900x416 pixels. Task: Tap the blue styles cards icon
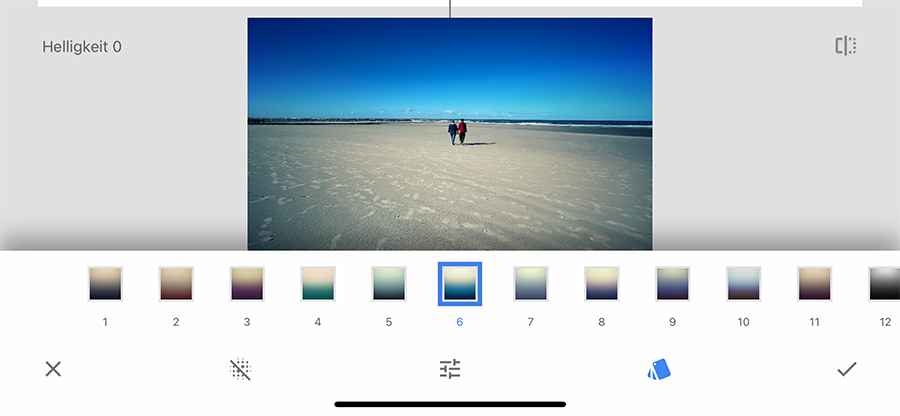658,370
